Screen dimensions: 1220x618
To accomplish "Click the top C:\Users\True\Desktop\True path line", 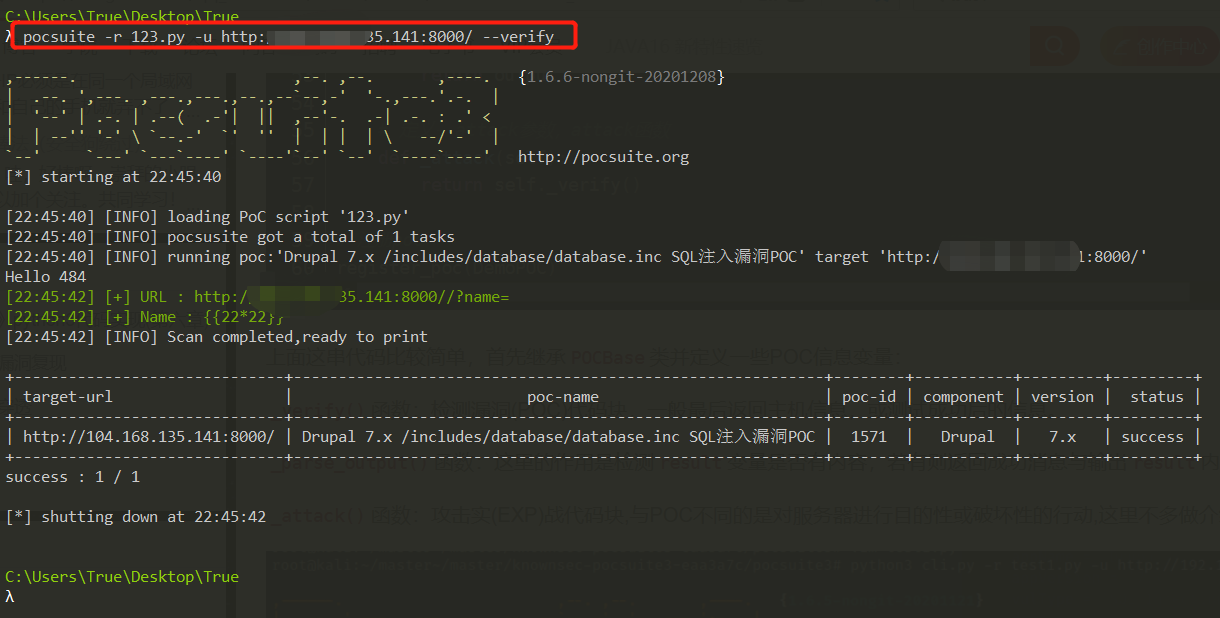I will (x=122, y=17).
